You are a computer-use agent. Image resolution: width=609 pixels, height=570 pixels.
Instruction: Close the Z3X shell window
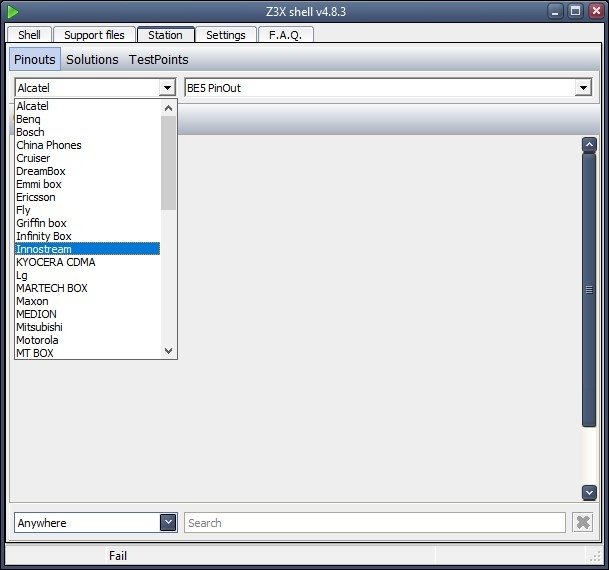click(596, 11)
